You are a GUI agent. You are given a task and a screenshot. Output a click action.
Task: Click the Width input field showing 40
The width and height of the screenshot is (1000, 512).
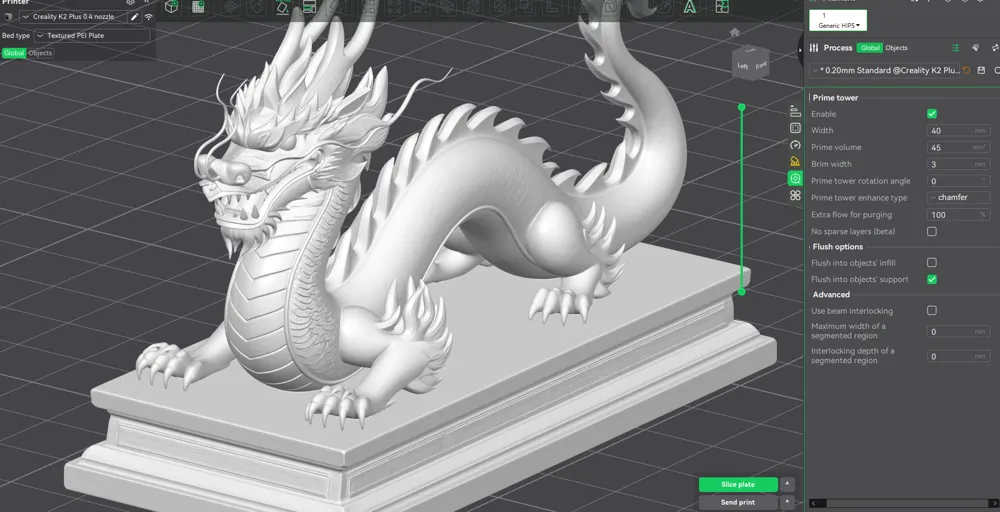point(959,131)
